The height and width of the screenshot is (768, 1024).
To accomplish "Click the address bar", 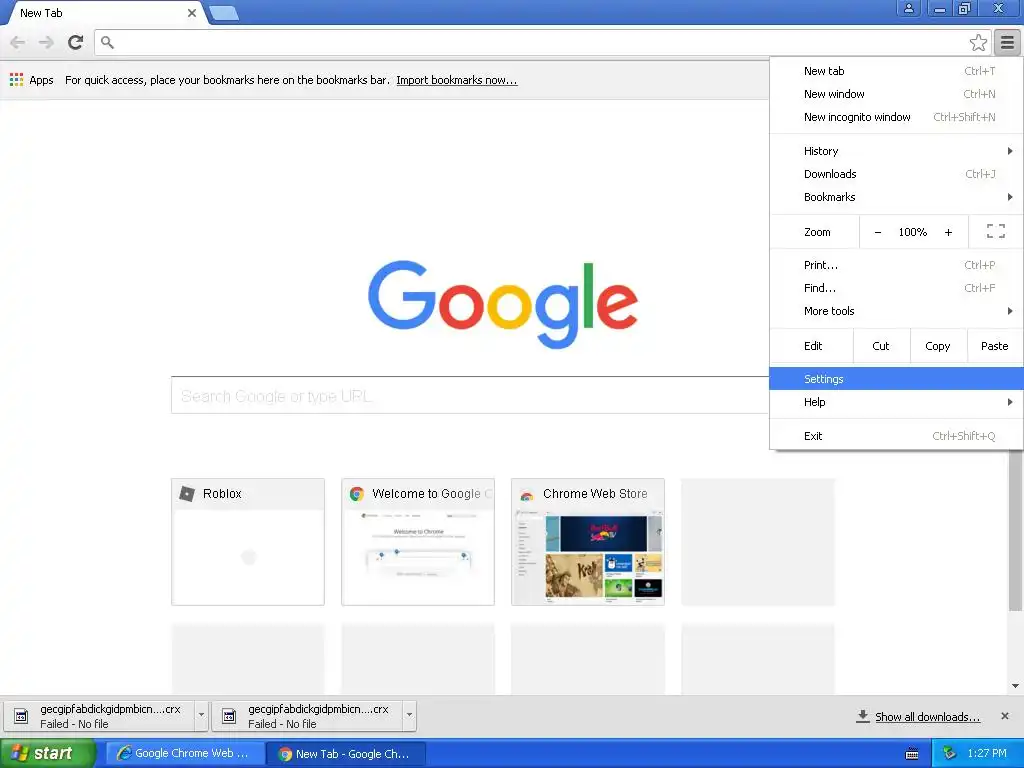I will point(542,42).
